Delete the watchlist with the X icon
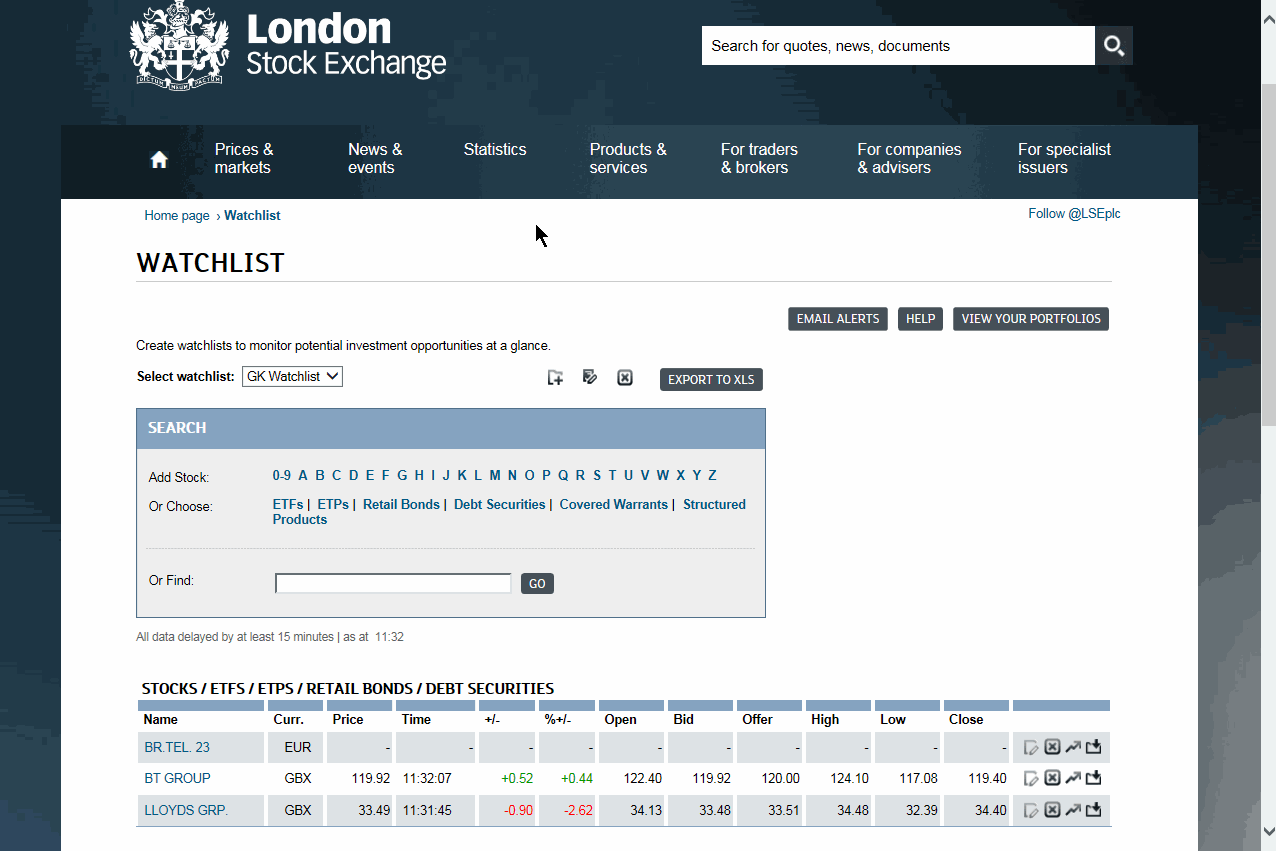The width and height of the screenshot is (1276, 851). 625,378
